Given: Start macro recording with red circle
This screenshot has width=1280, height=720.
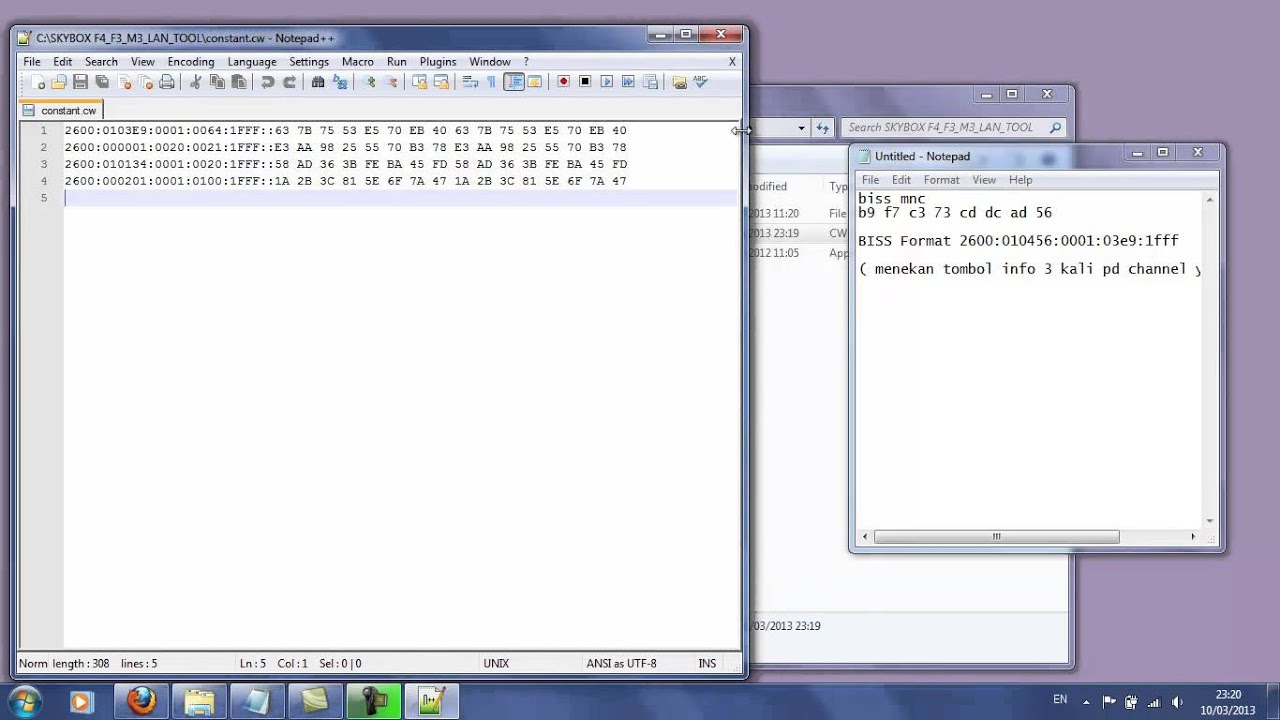Looking at the screenshot, I should (564, 82).
